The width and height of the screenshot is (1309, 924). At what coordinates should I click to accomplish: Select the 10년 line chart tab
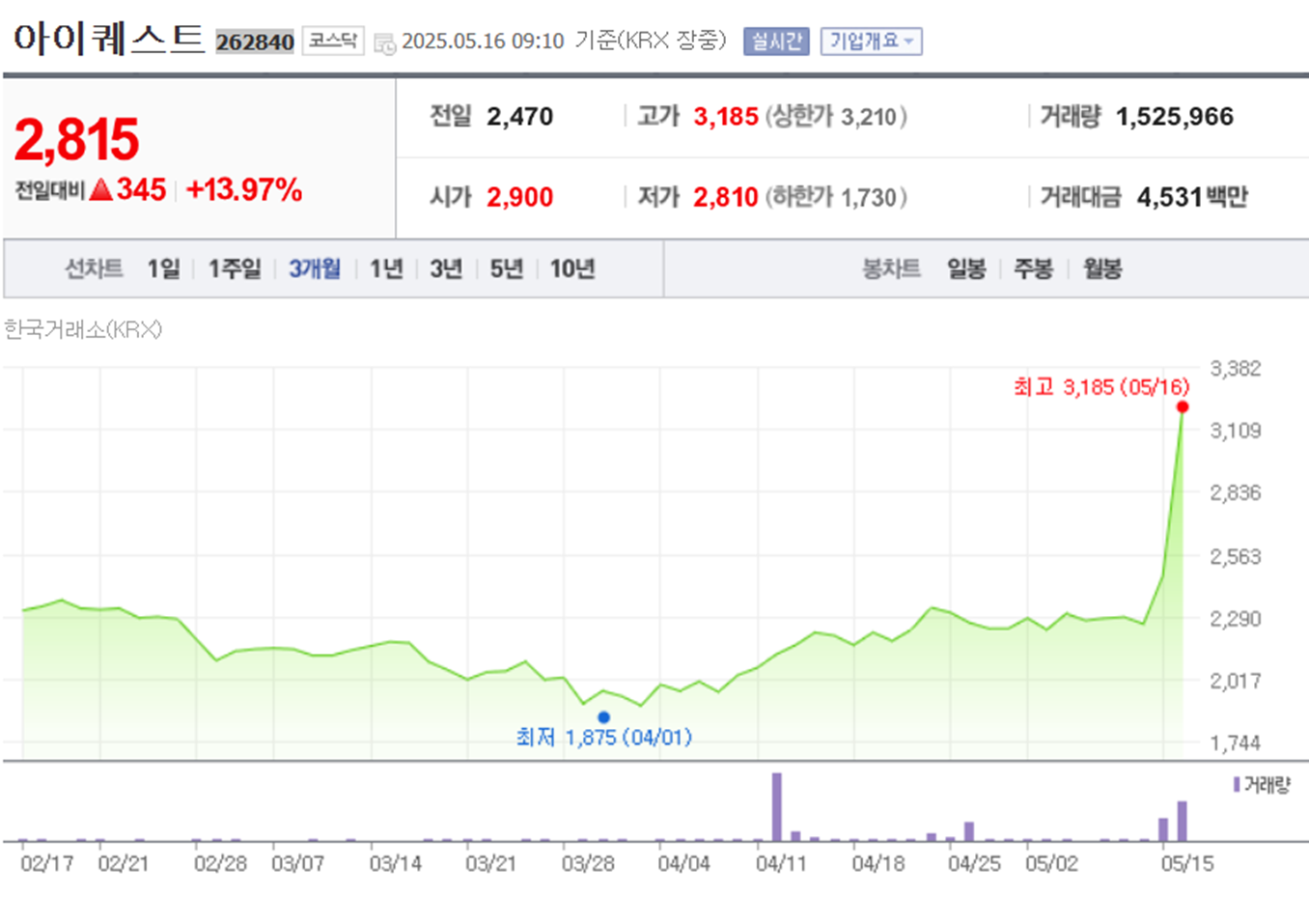(x=572, y=268)
